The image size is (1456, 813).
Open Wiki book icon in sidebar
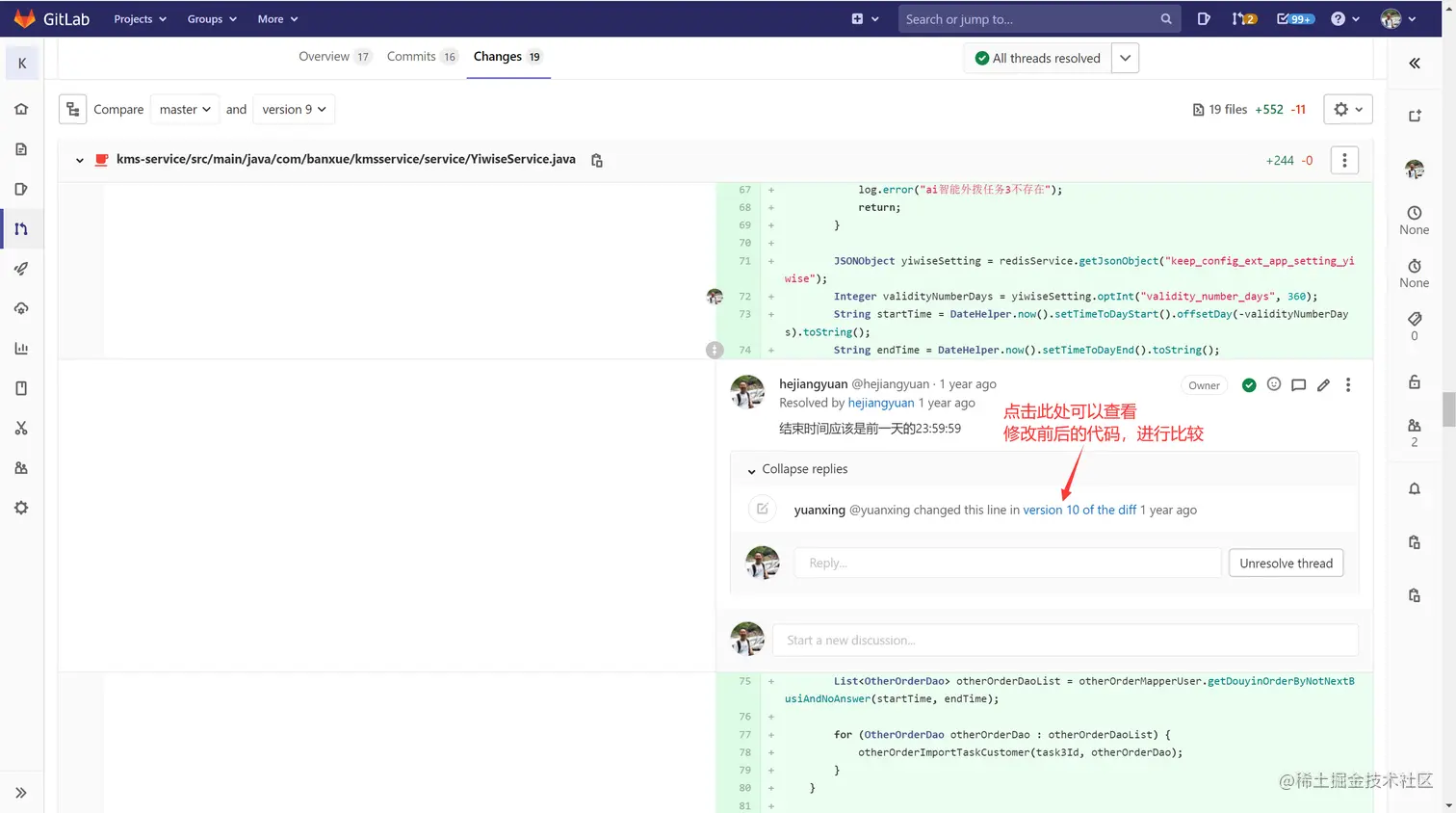tap(21, 388)
